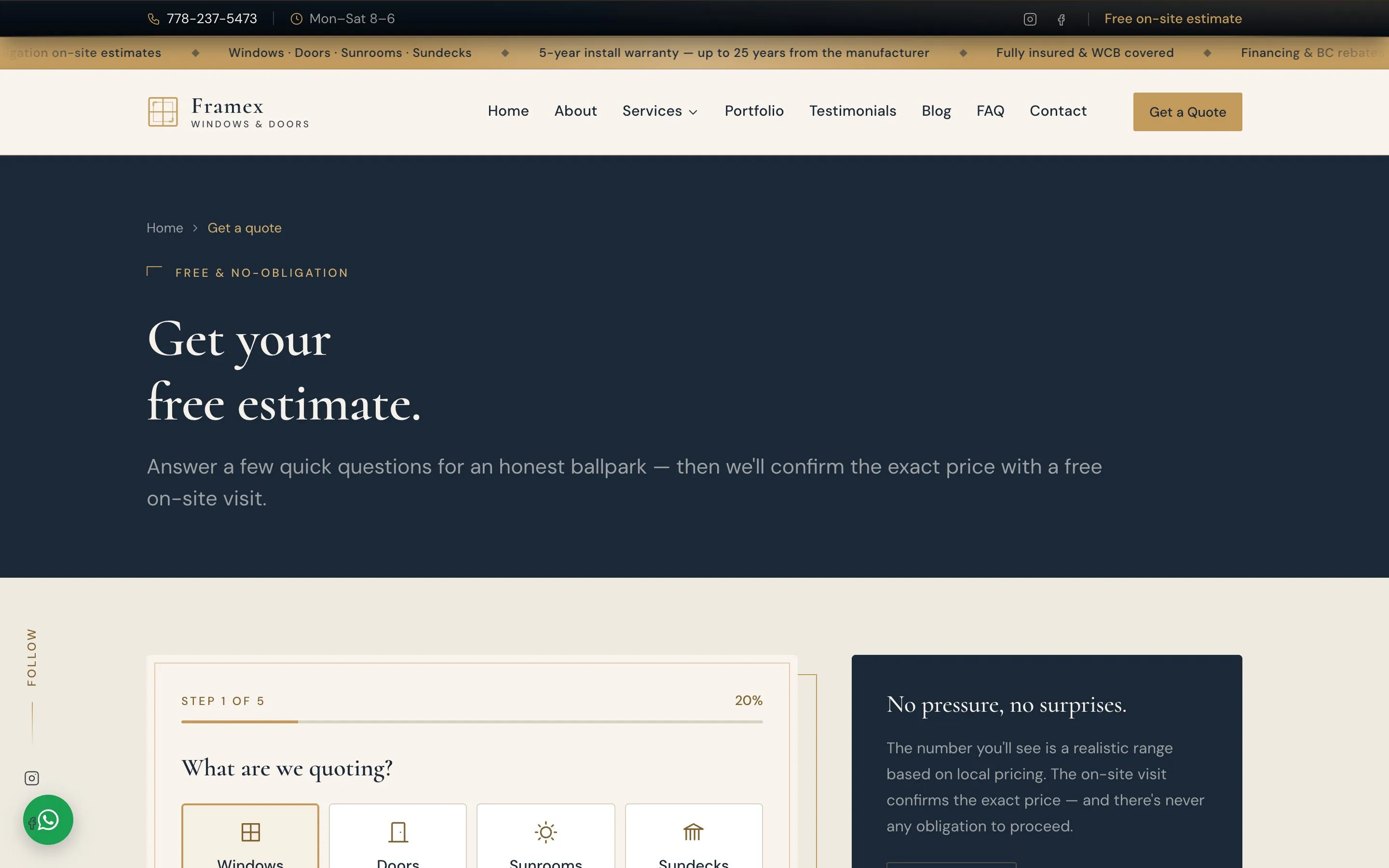Click the 20% progress label
Image resolution: width=1389 pixels, height=868 pixels.
749,700
